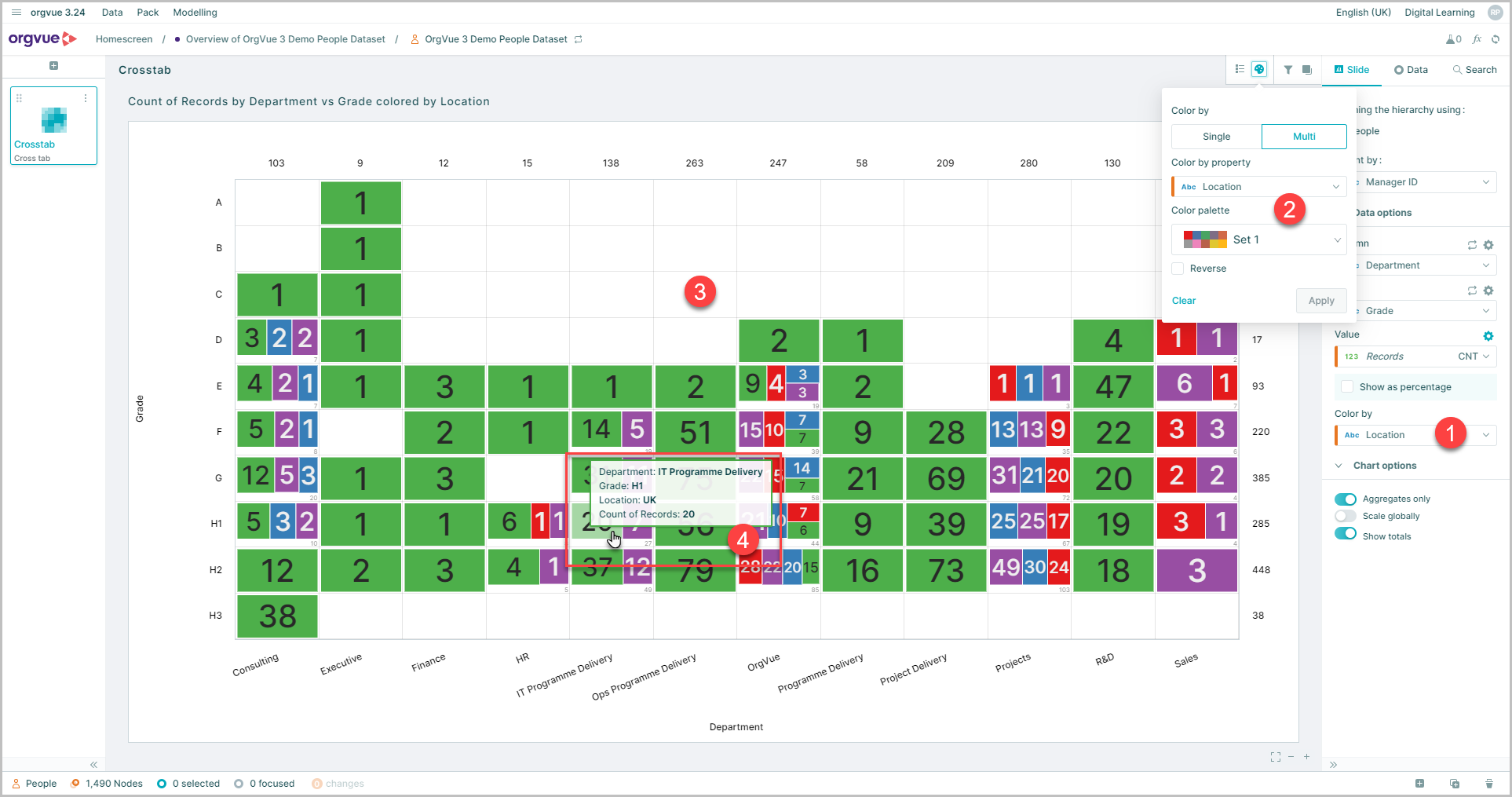Click the Set 1 palette color preview
This screenshot has height=797, width=1512.
[1205, 239]
